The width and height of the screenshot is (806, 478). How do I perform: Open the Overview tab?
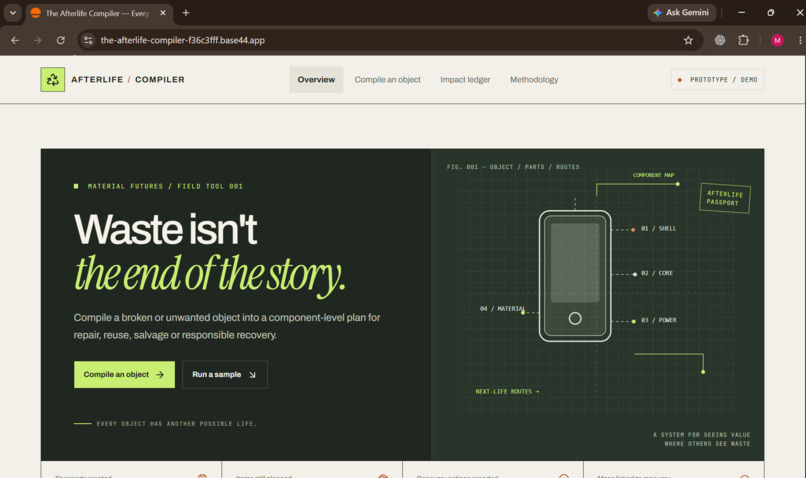point(316,80)
